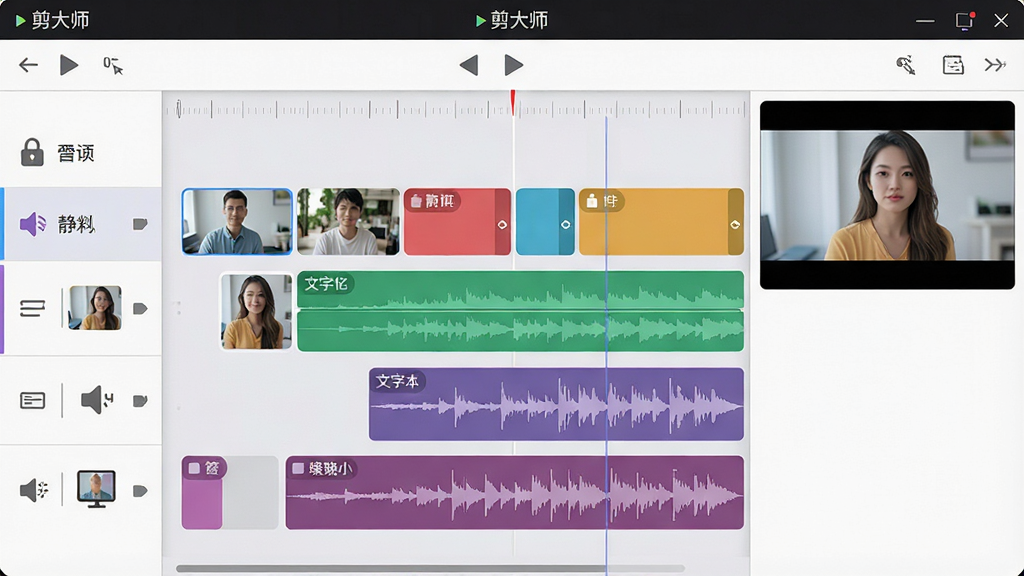Select the monitor screen thumbnail in track header
Image resolution: width=1024 pixels, height=576 pixels.
point(96,488)
